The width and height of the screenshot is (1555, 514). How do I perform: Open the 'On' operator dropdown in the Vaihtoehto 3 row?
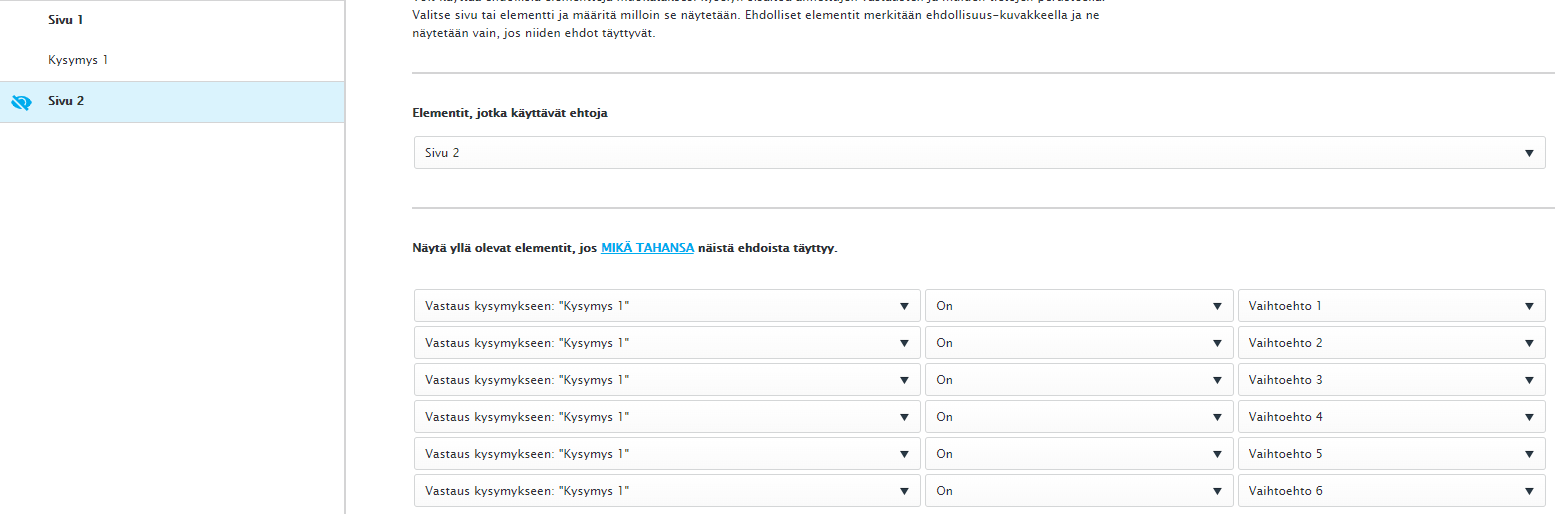click(x=1079, y=380)
